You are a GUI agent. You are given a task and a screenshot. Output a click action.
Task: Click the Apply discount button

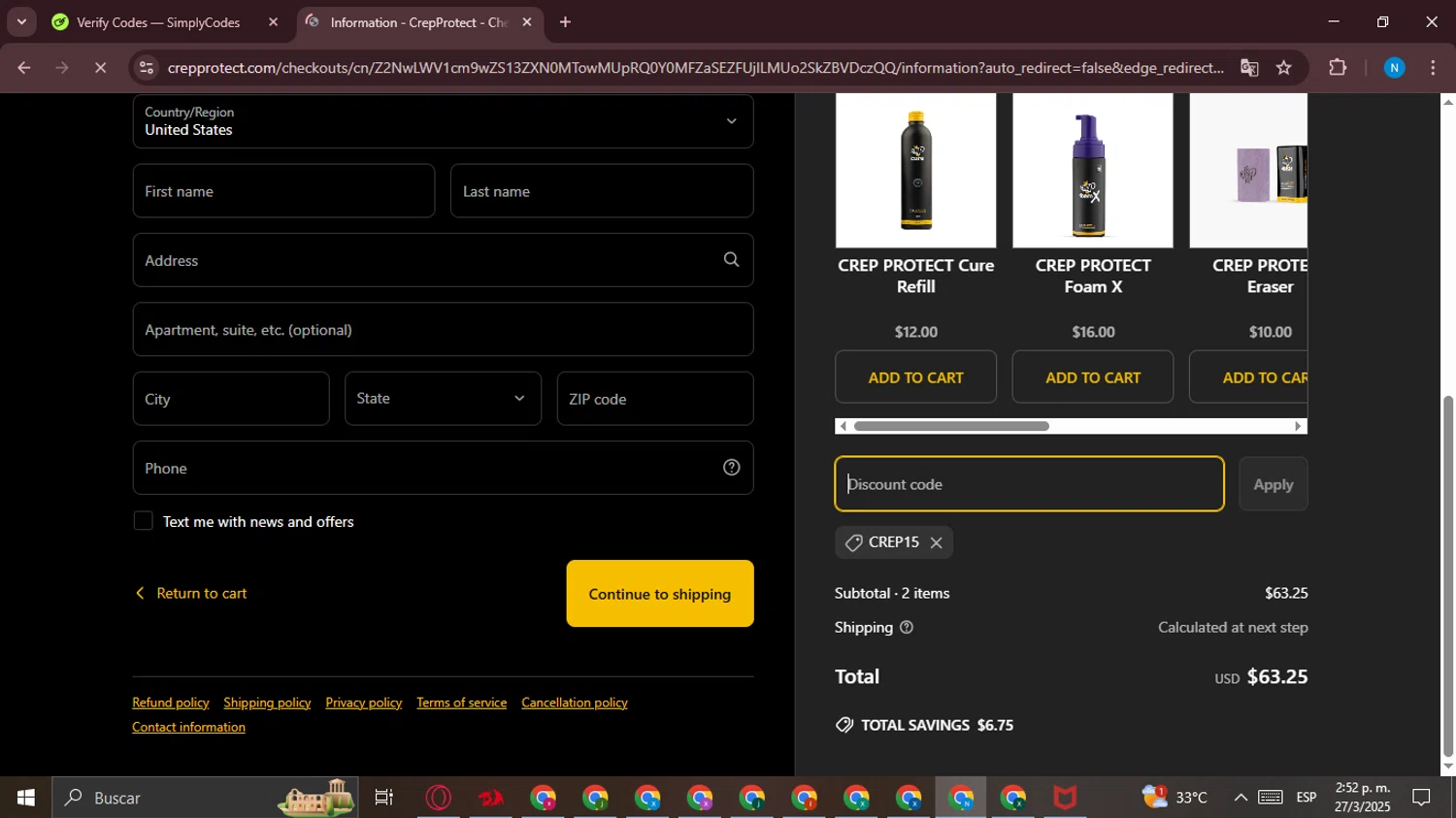1274,484
